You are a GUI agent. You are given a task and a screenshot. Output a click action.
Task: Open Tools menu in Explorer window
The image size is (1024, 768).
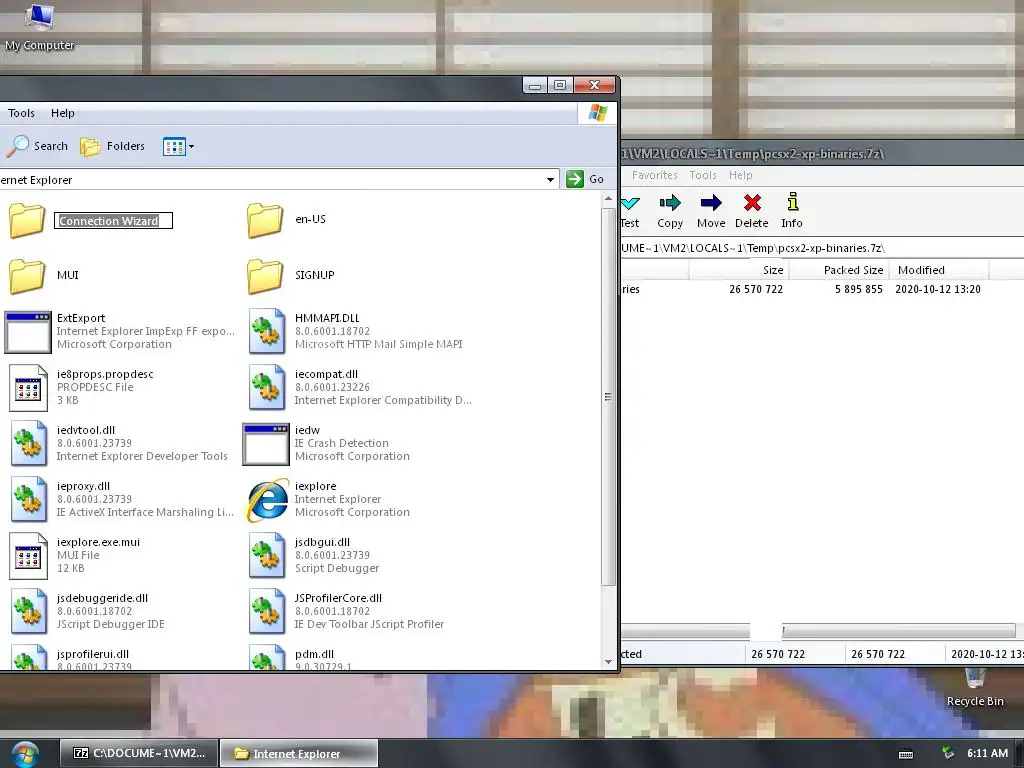pos(21,113)
